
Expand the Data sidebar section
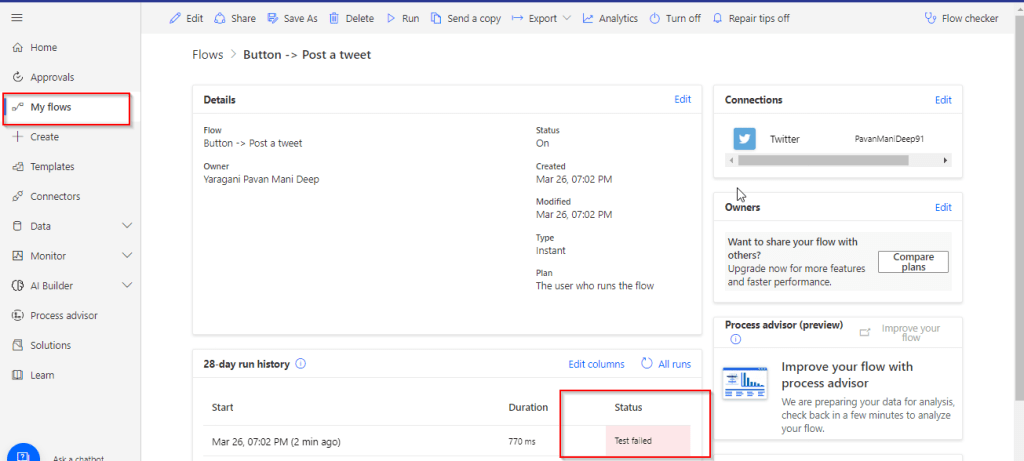(127, 226)
